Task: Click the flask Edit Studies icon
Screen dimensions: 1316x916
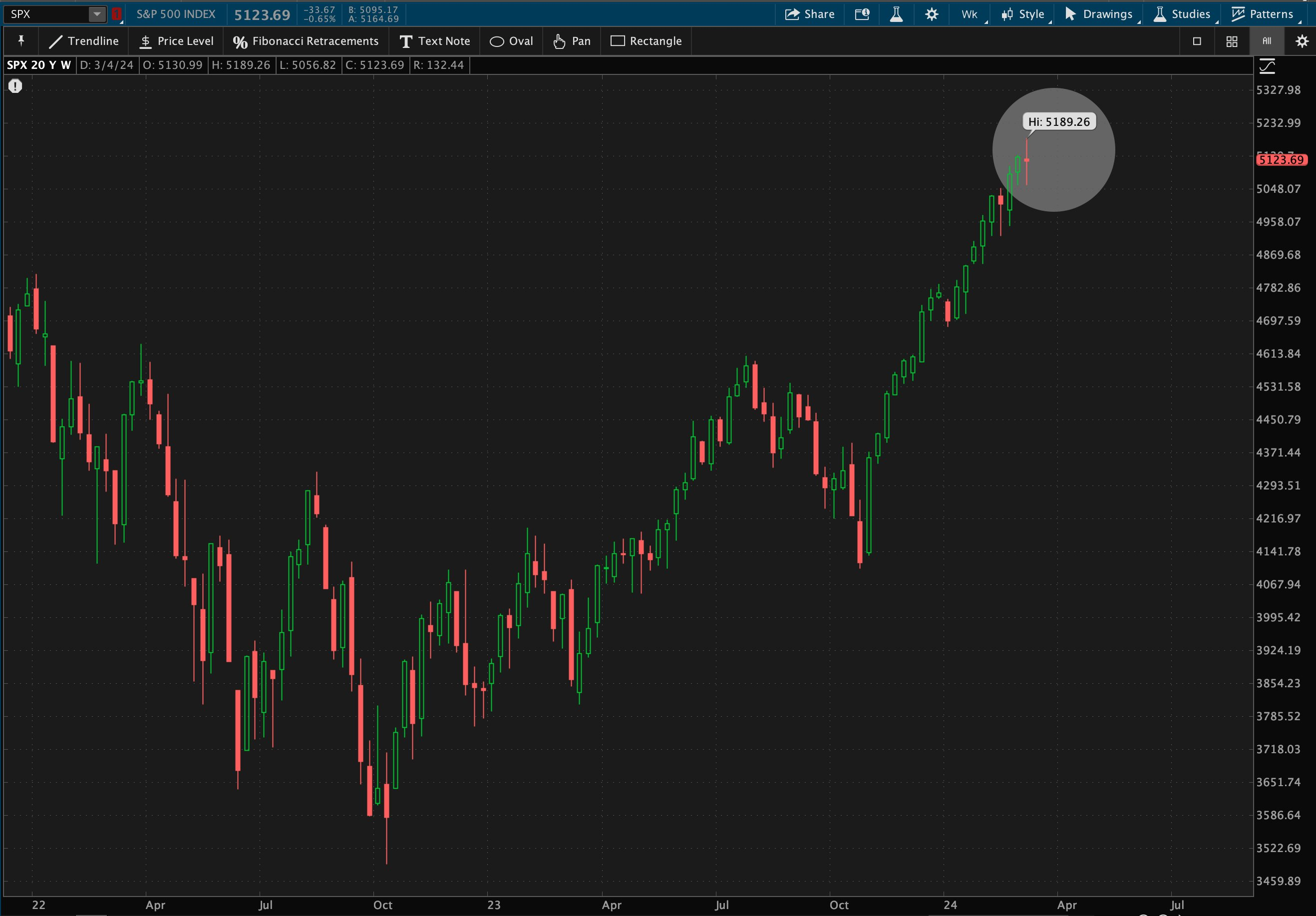Action: 897,14
